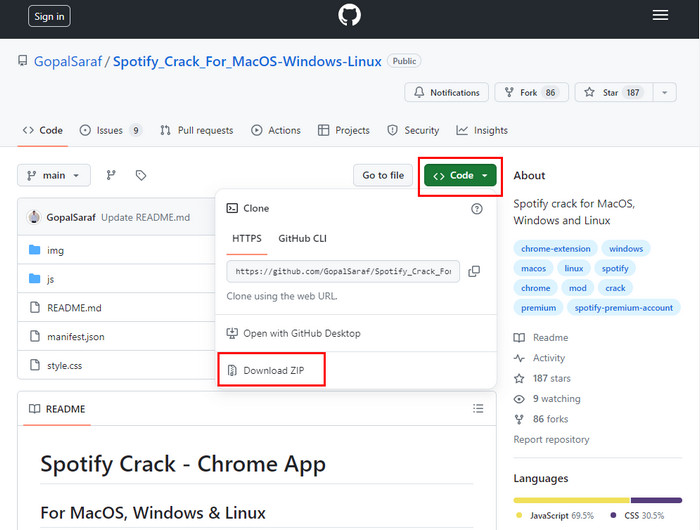Click the img folder icon
700x530 pixels.
pos(34,250)
